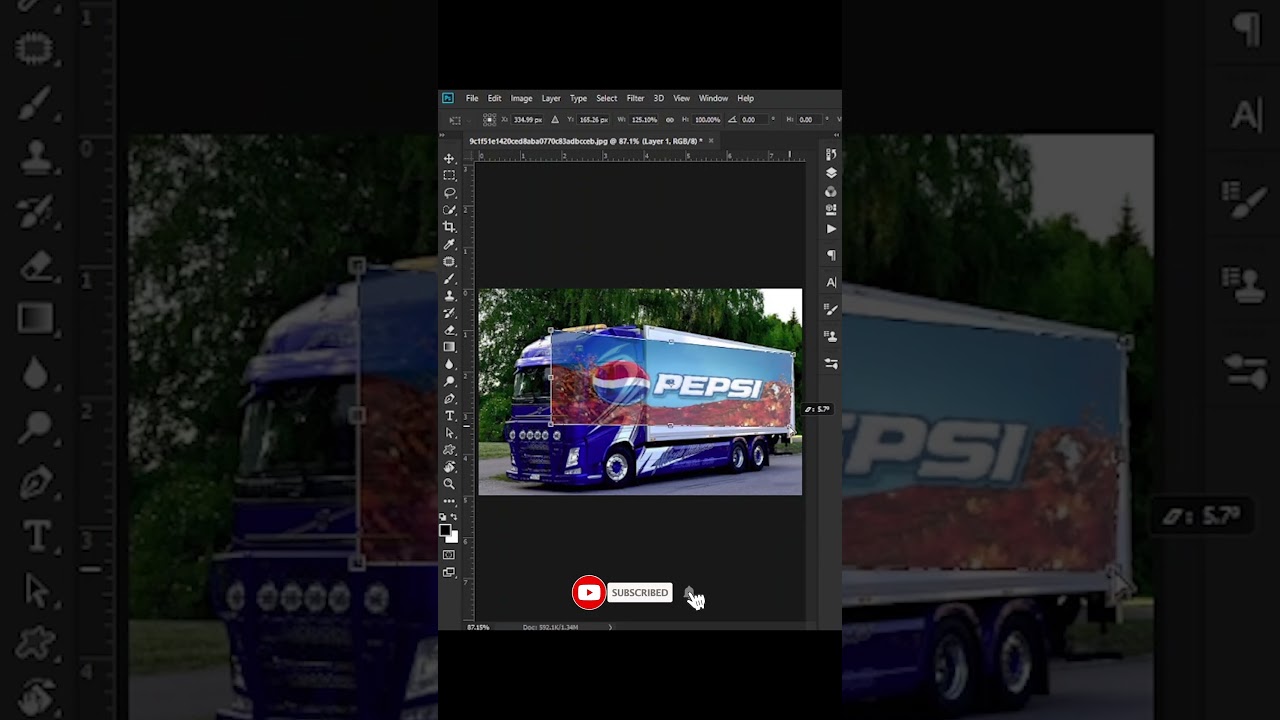This screenshot has height=720, width=1280.
Task: Open the Help menu
Action: (745, 98)
